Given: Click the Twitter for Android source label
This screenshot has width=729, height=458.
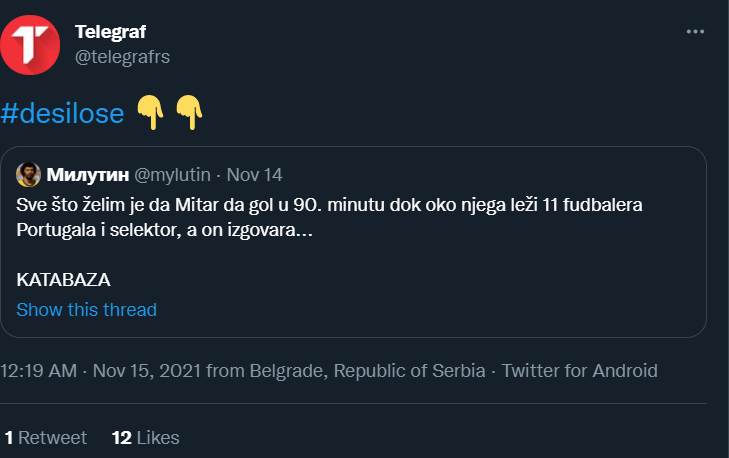Looking at the screenshot, I should 579,371.
